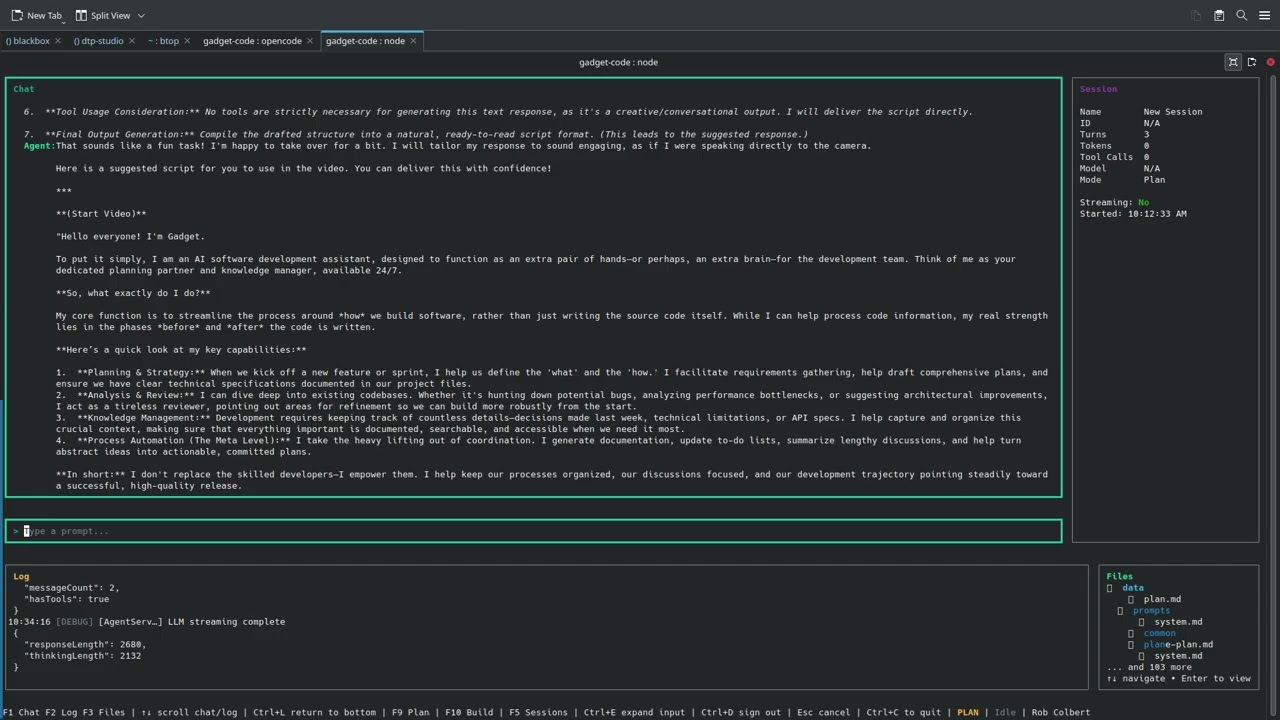Click the Turns value '3'
The image size is (1280, 720).
[1146, 134]
